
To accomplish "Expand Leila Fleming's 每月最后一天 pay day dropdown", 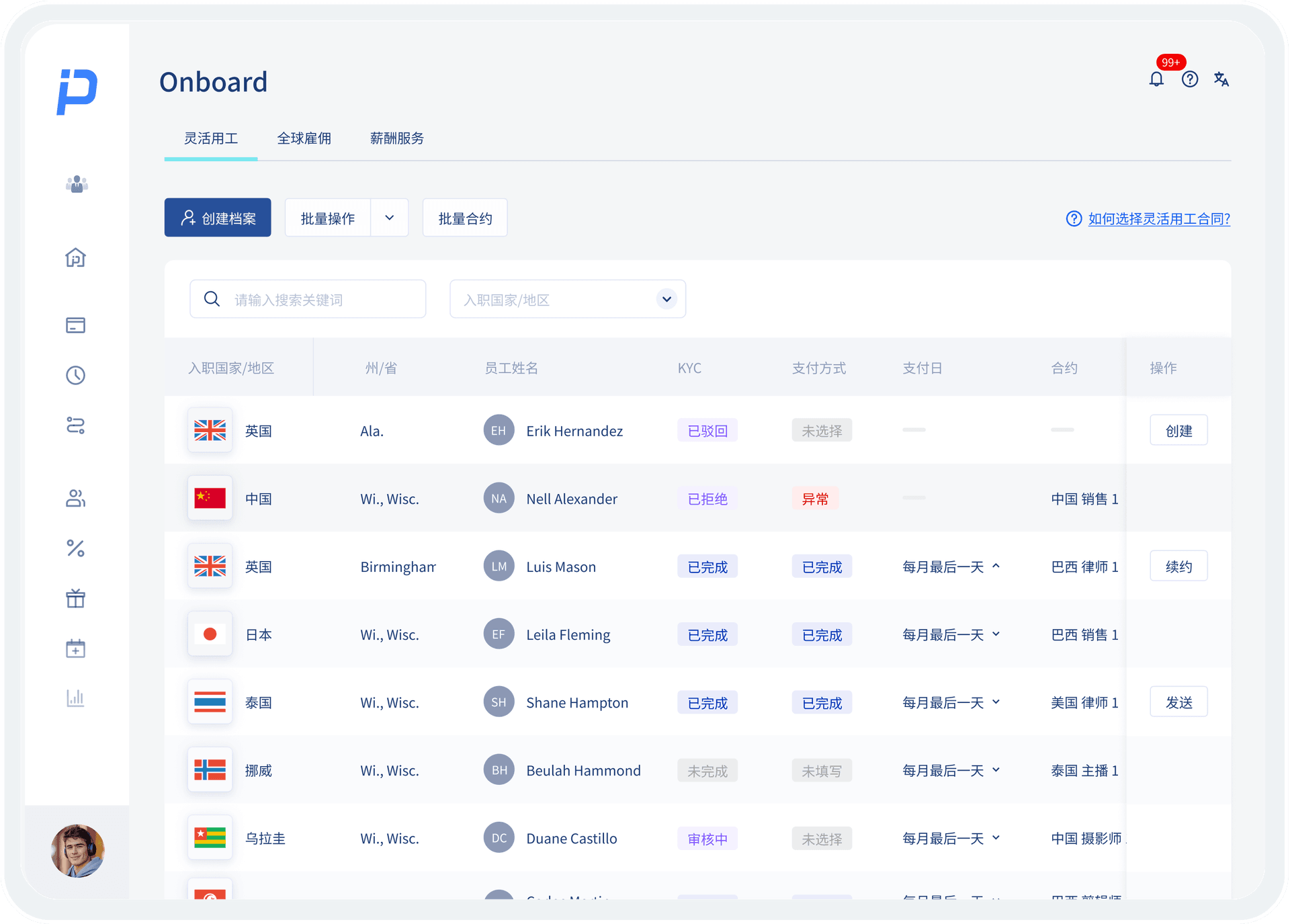I will point(996,634).
